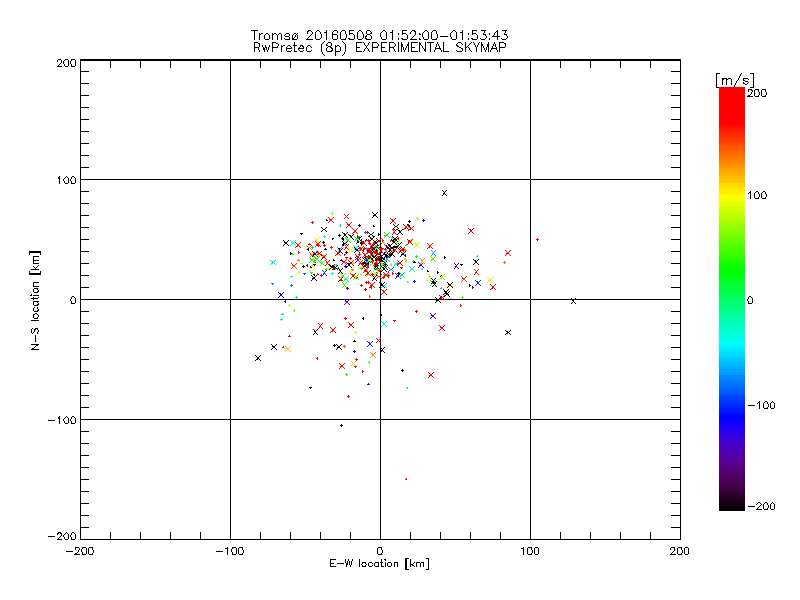Click the plot origin where zero gridlines cross
The height and width of the screenshot is (600, 800).
coord(380,299)
